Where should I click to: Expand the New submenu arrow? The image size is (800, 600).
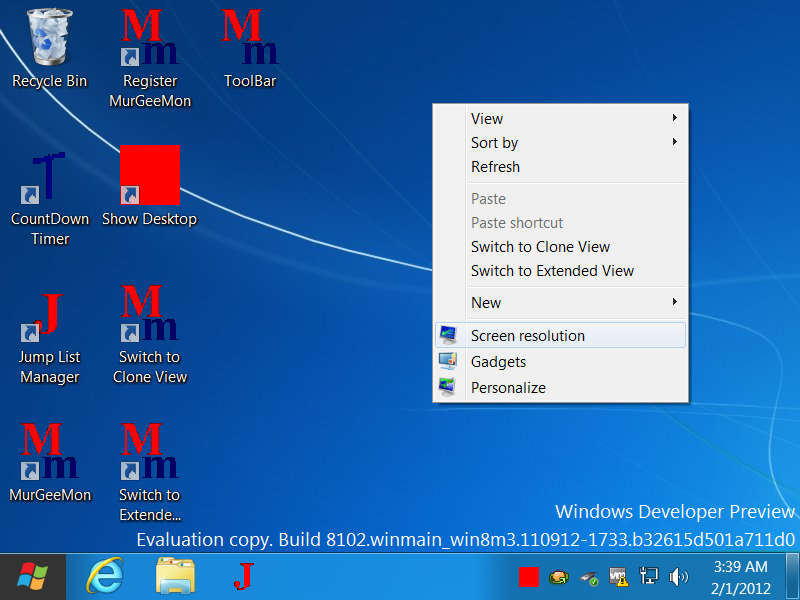(x=674, y=302)
